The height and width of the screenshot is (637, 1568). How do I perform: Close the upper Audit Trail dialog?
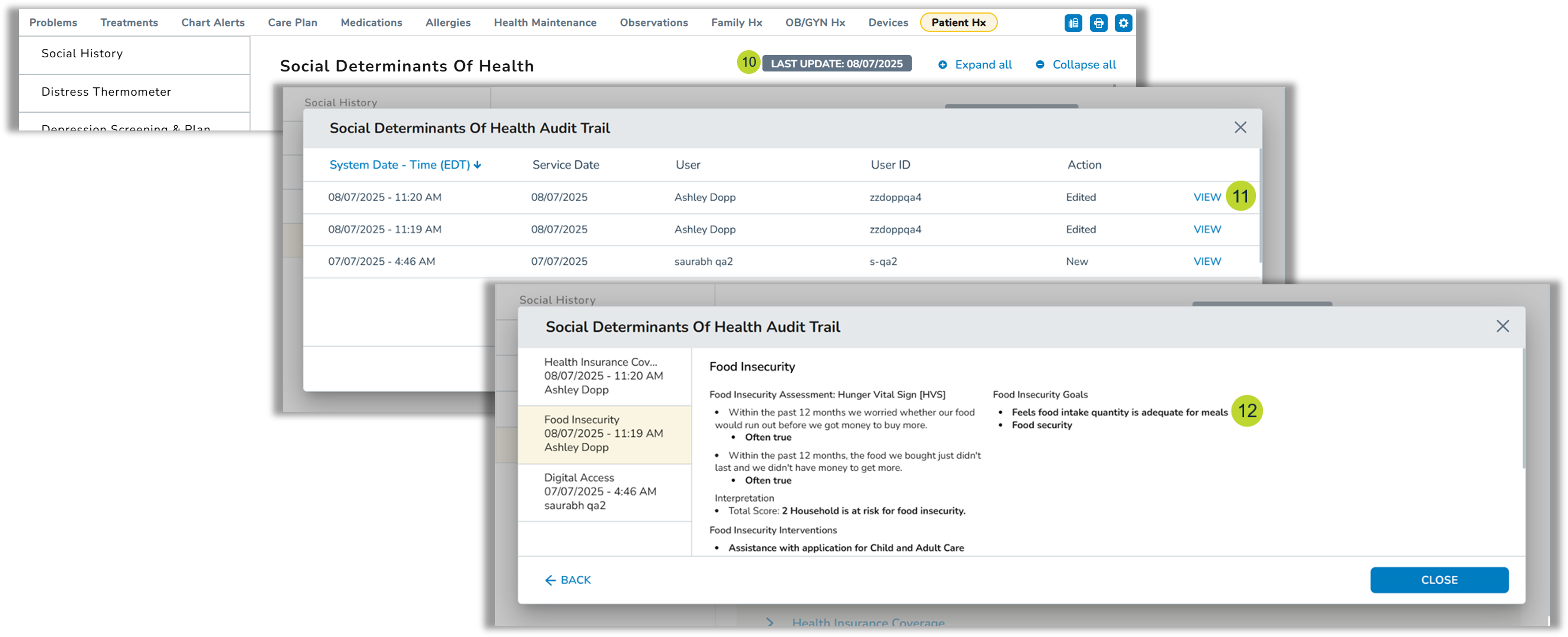[1240, 127]
